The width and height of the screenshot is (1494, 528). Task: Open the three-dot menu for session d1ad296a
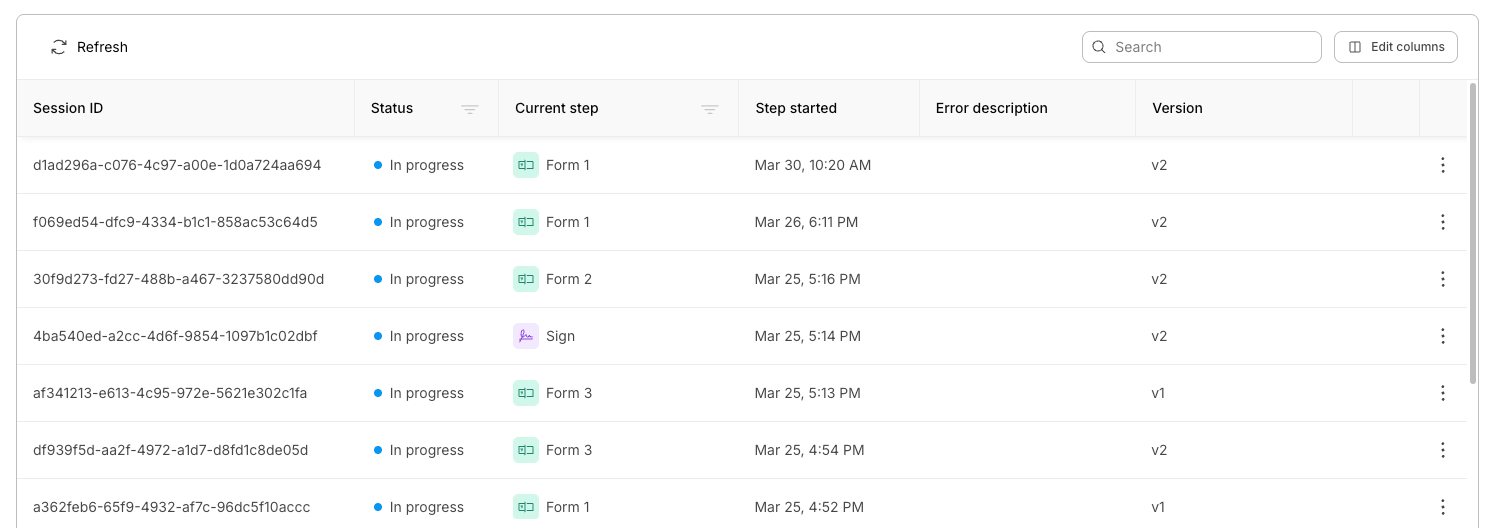[x=1442, y=165]
